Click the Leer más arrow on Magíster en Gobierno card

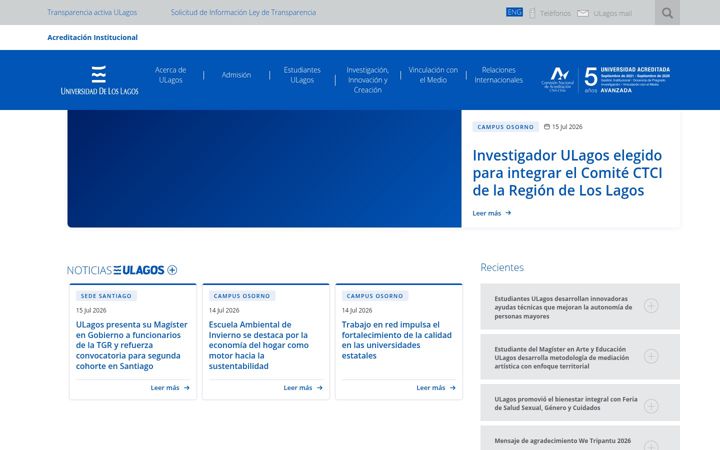186,388
